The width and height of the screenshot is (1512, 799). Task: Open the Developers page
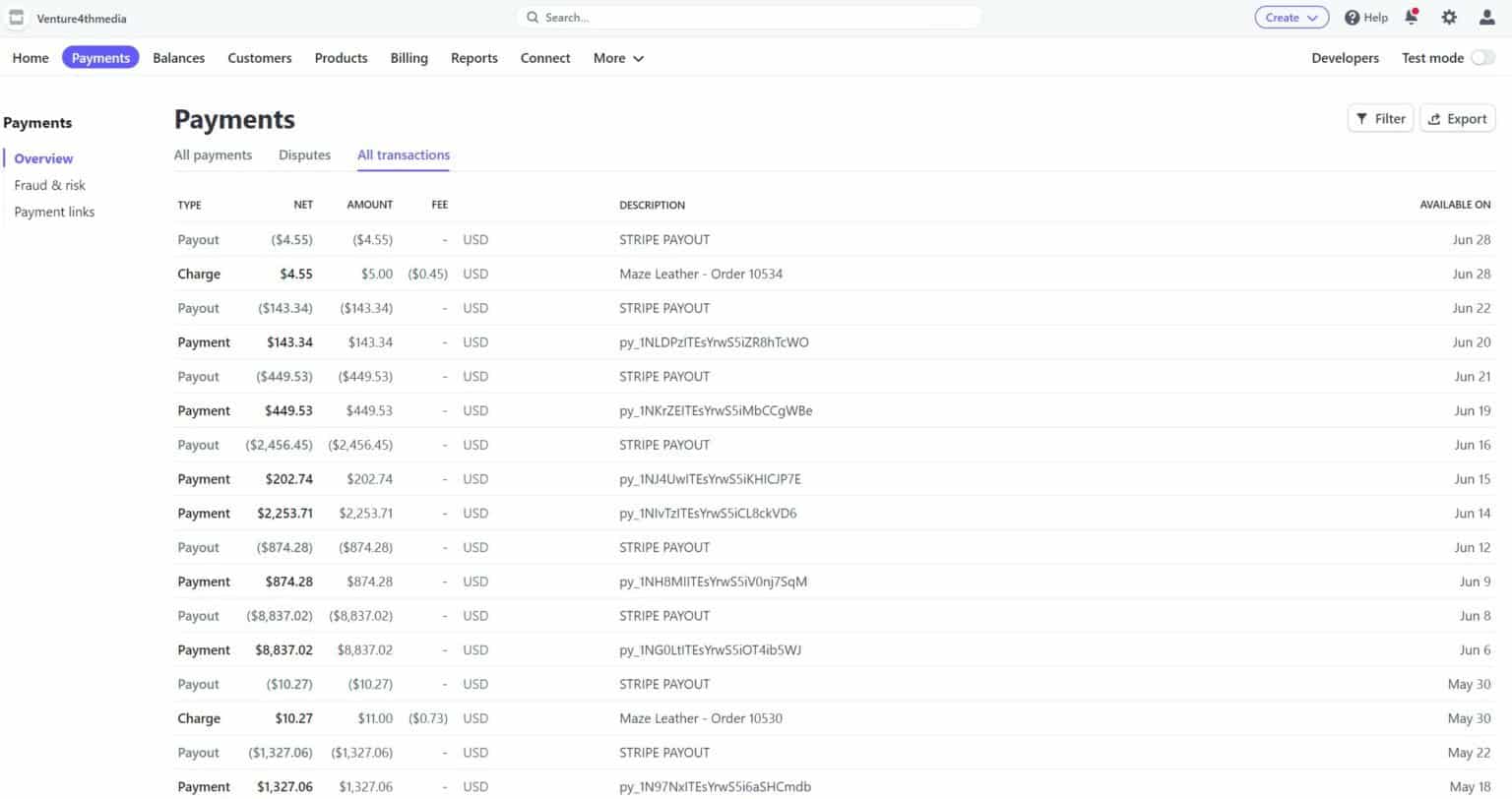(x=1345, y=58)
